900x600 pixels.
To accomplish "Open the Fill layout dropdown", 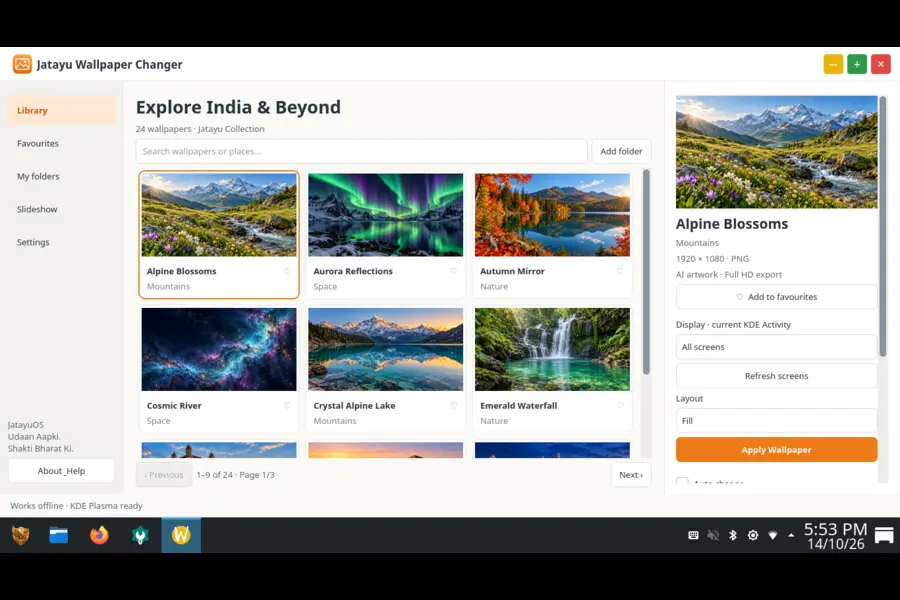I will tap(776, 420).
